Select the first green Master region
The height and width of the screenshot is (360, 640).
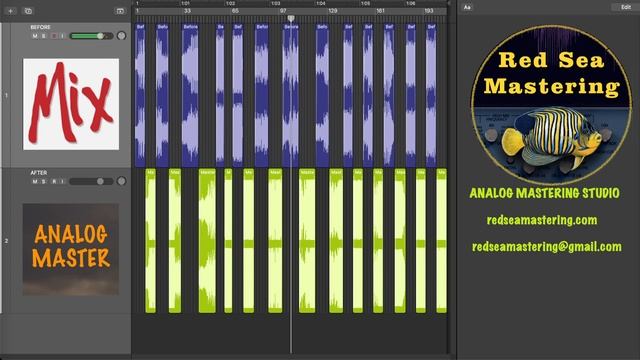(151, 241)
